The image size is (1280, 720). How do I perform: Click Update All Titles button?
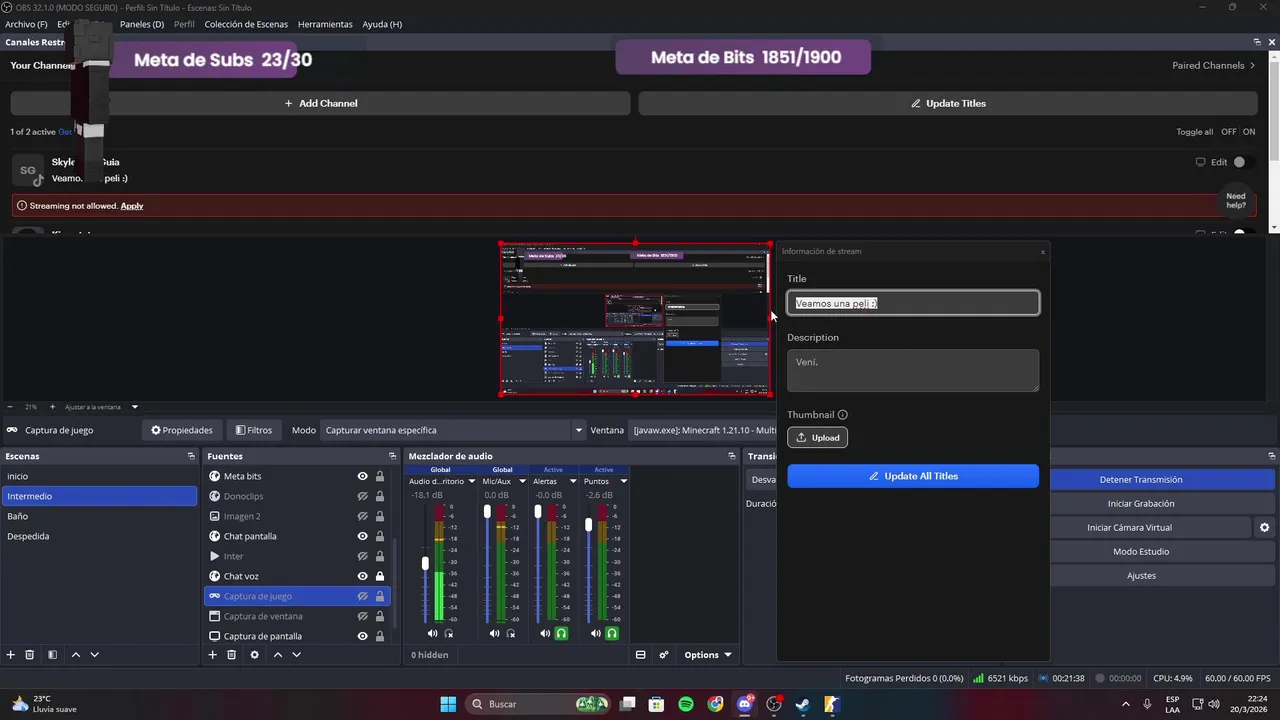(x=913, y=476)
